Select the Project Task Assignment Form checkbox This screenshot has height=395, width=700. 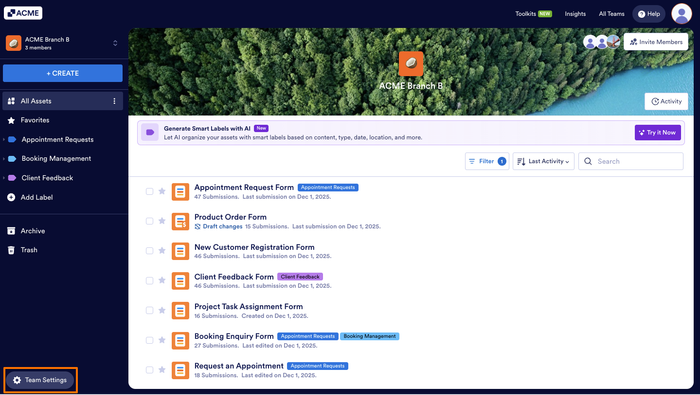(150, 310)
